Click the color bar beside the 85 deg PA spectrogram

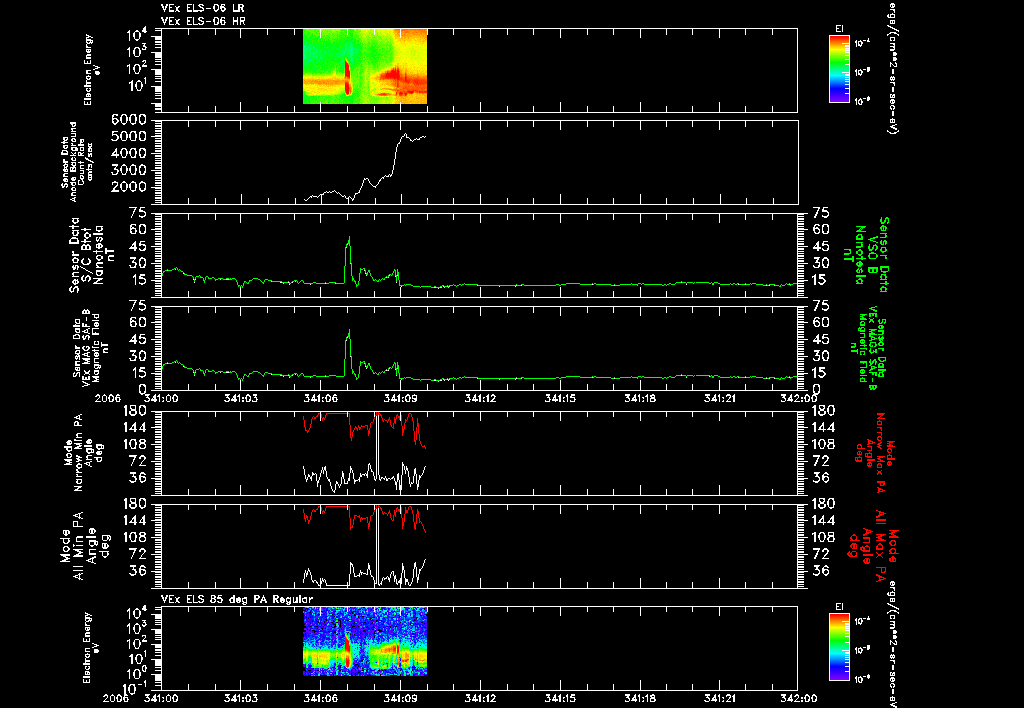pyautogui.click(x=839, y=647)
